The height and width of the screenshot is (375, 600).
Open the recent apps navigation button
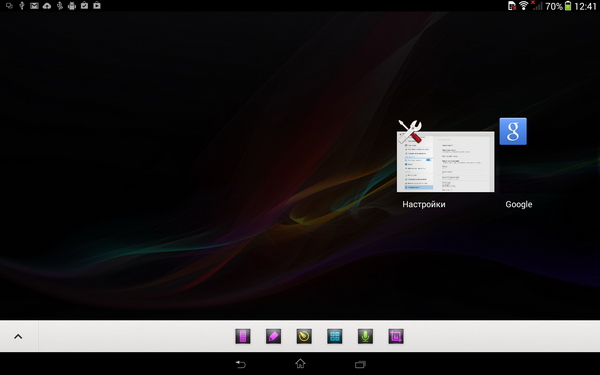pyautogui.click(x=360, y=364)
